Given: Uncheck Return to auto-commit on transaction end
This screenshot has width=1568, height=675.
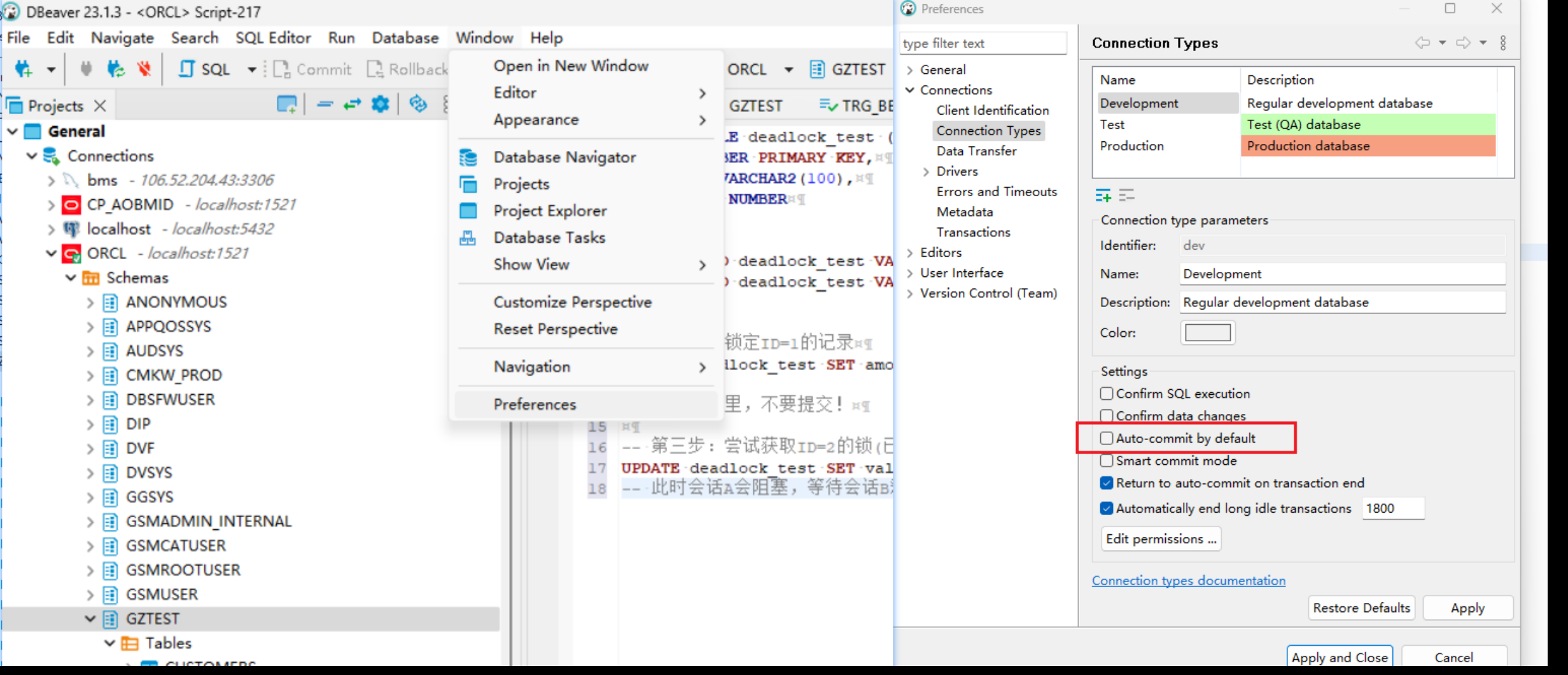Looking at the screenshot, I should click(x=1107, y=483).
